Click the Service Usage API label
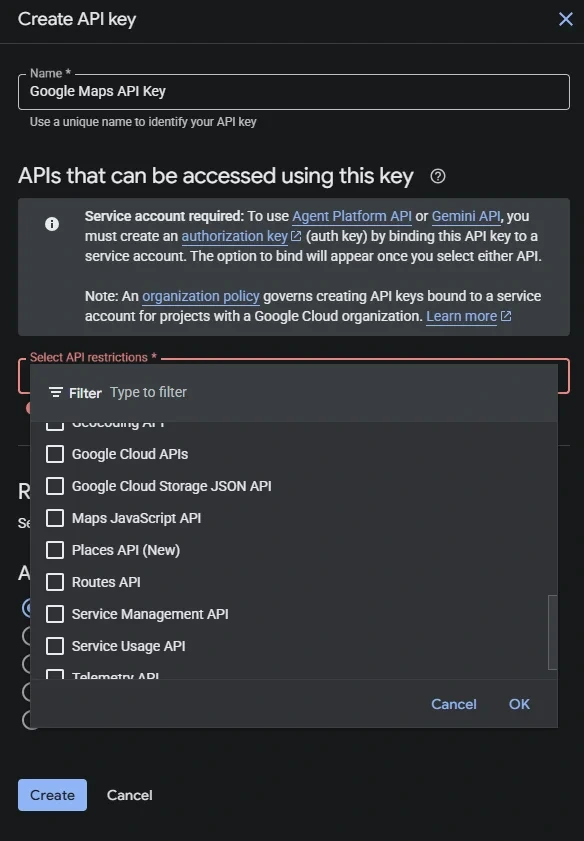The width and height of the screenshot is (584, 841). 129,646
